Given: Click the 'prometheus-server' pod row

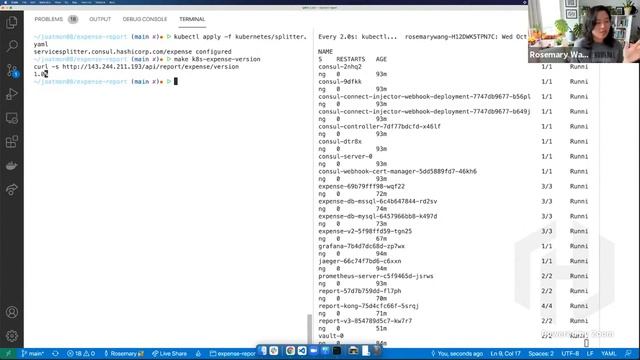Looking at the screenshot, I should click(376, 276).
